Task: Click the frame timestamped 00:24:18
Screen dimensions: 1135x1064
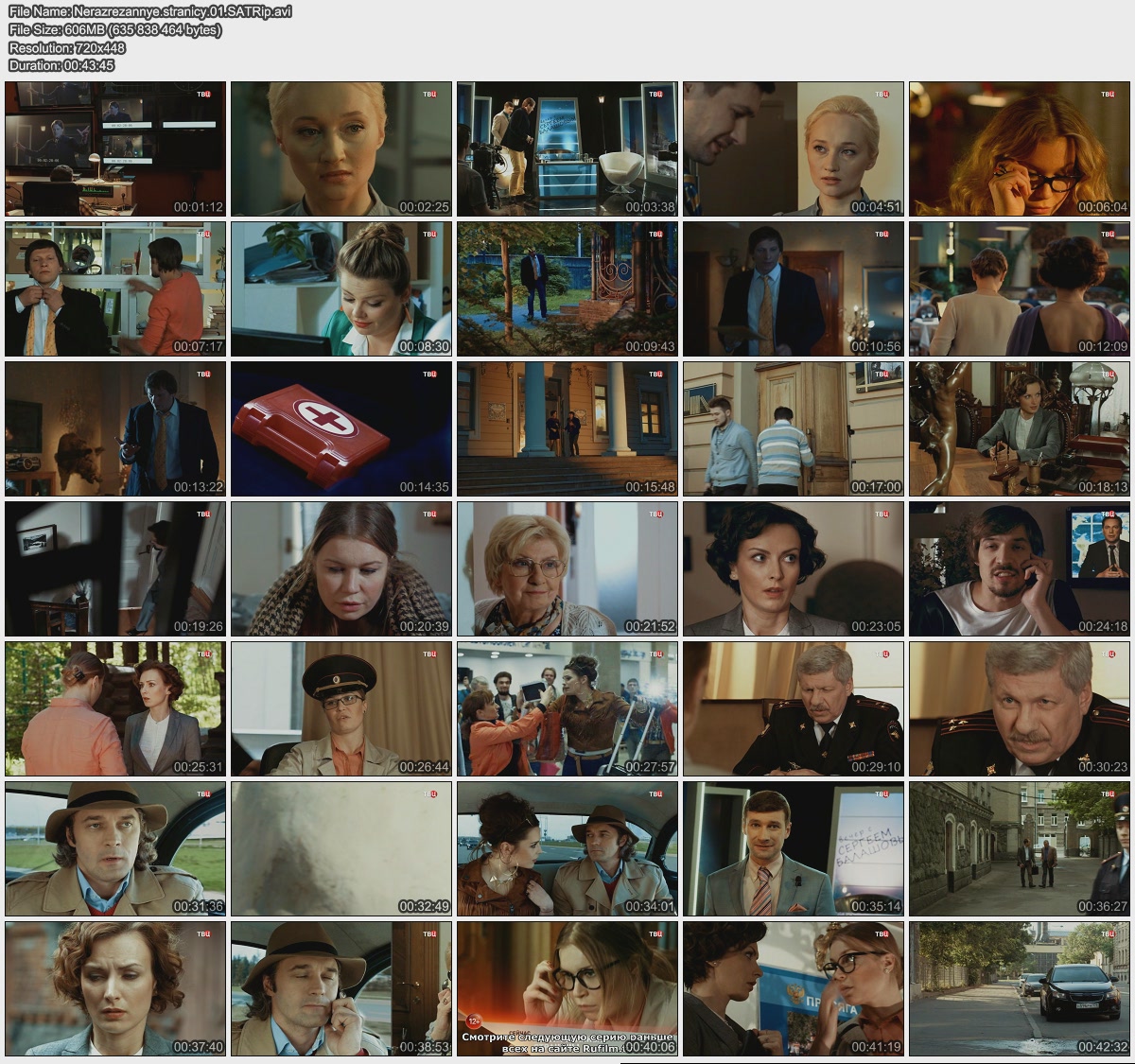Action: point(1020,569)
